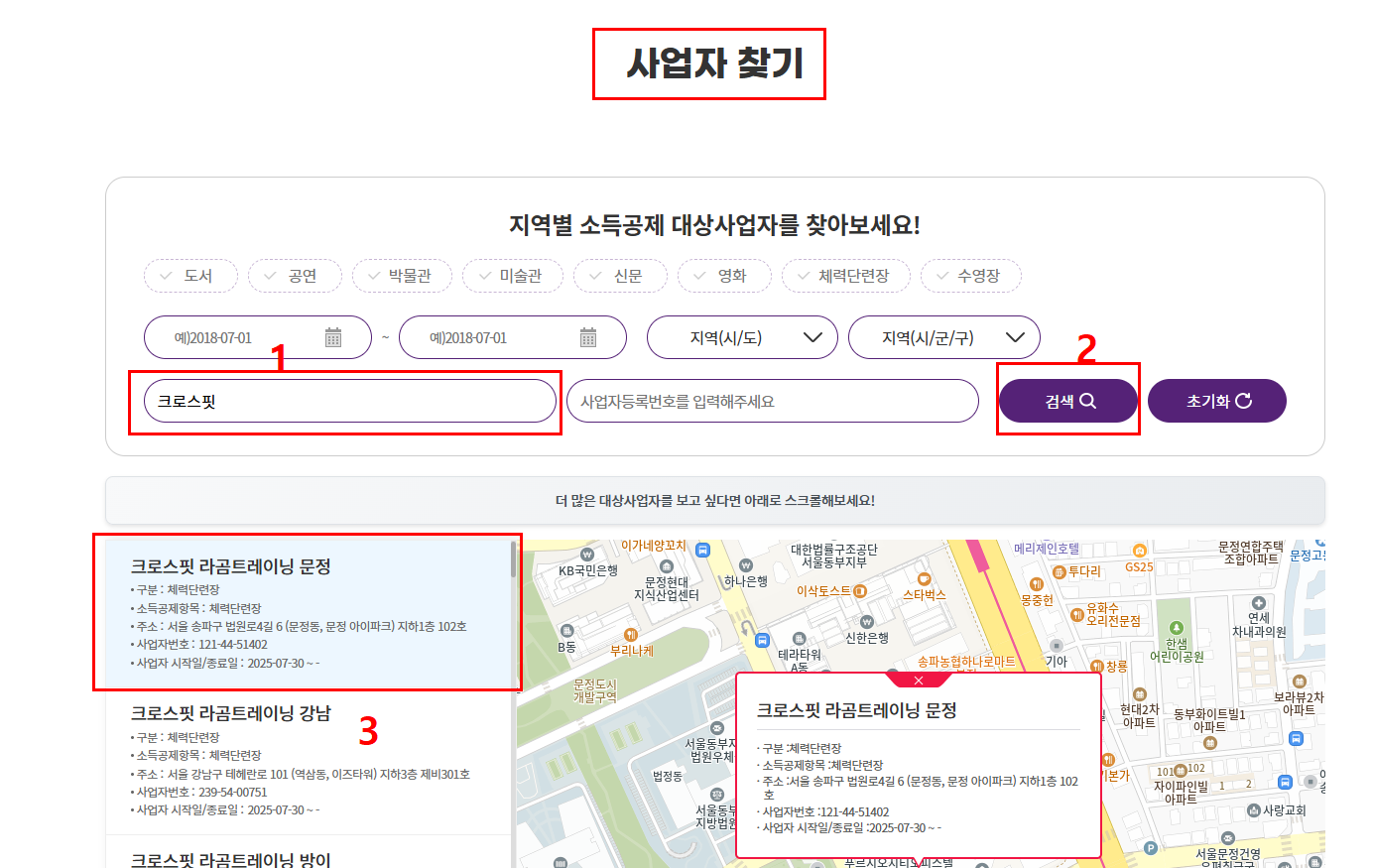
Task: Click the 문정도시 개발구역 map label
Action: (x=595, y=691)
